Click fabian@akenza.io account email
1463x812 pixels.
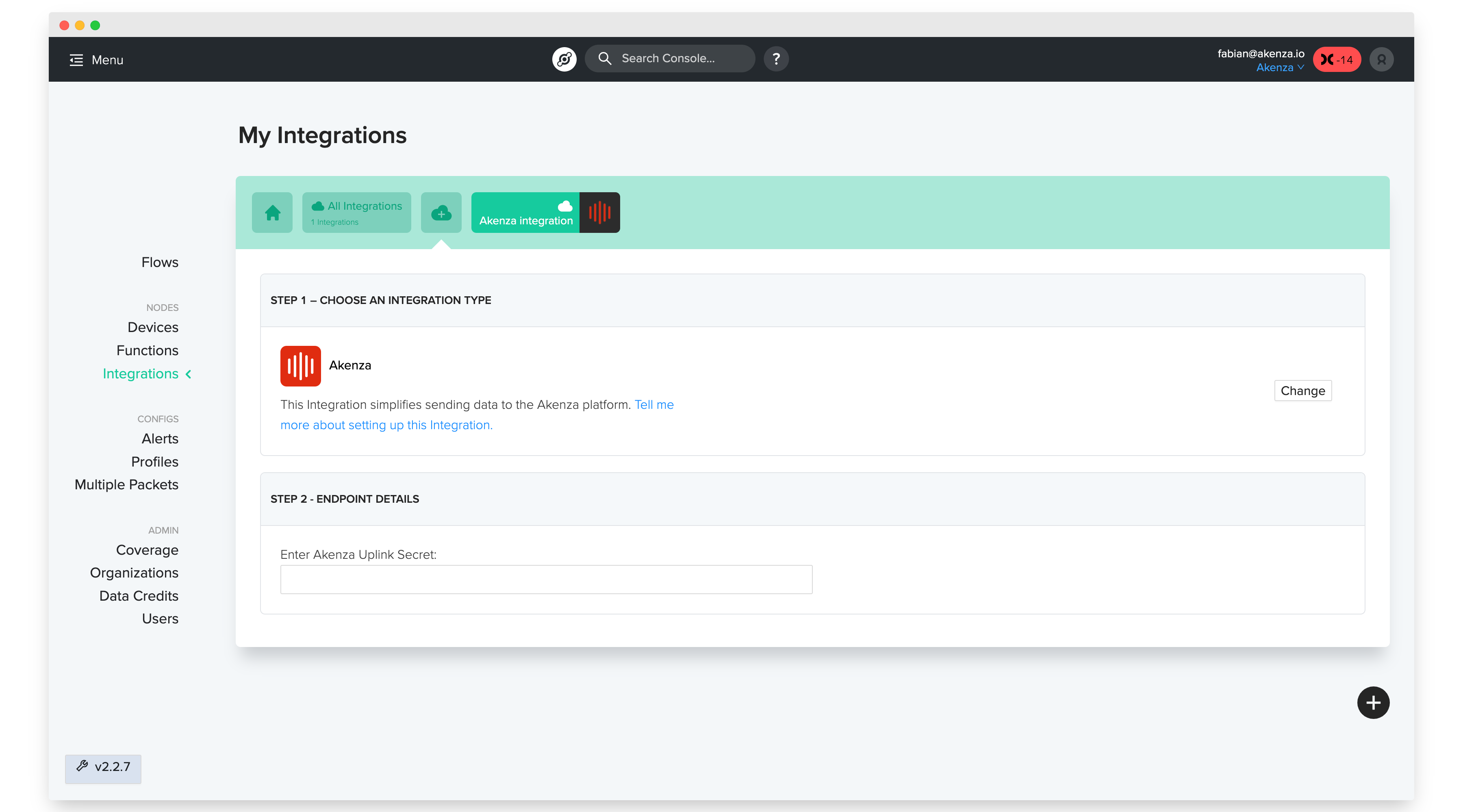1261,53
